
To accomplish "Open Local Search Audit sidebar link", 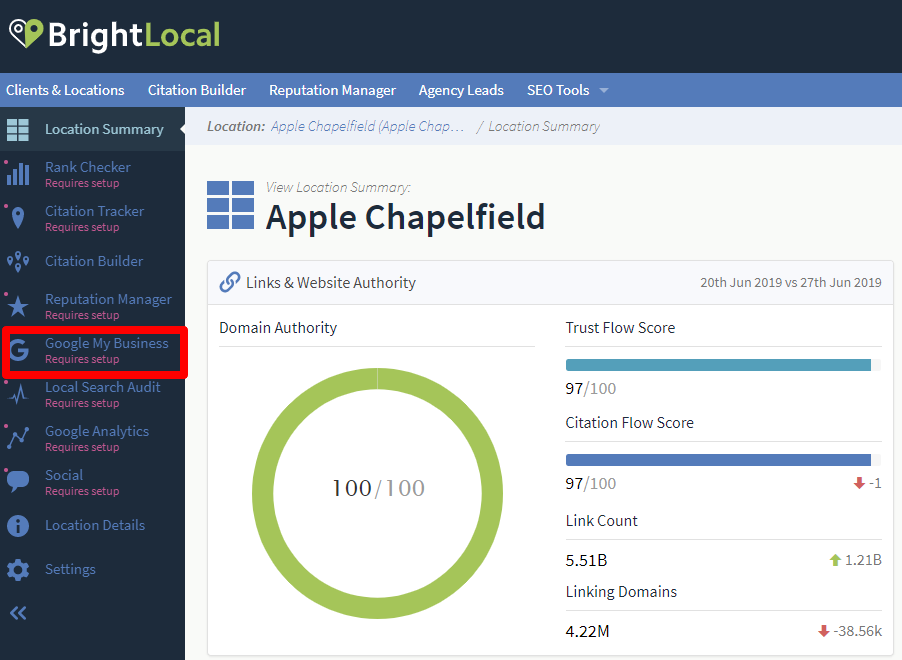I will [x=102, y=387].
